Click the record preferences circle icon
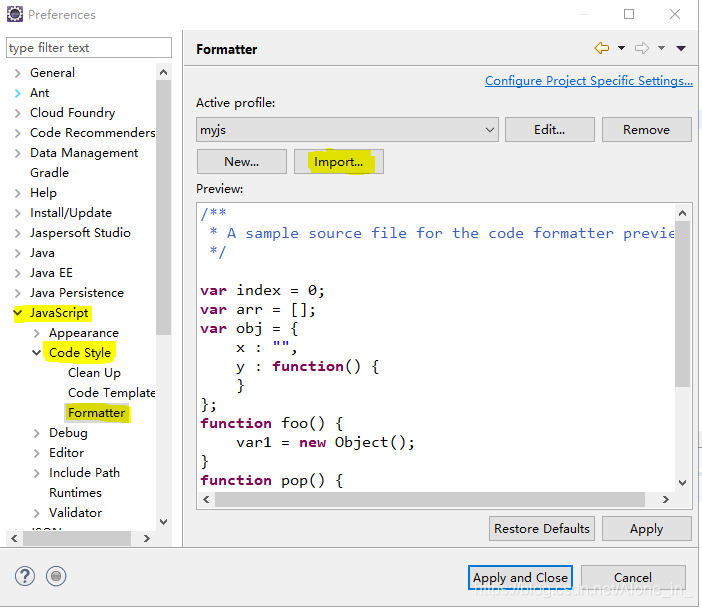The width and height of the screenshot is (702, 608). click(x=56, y=576)
